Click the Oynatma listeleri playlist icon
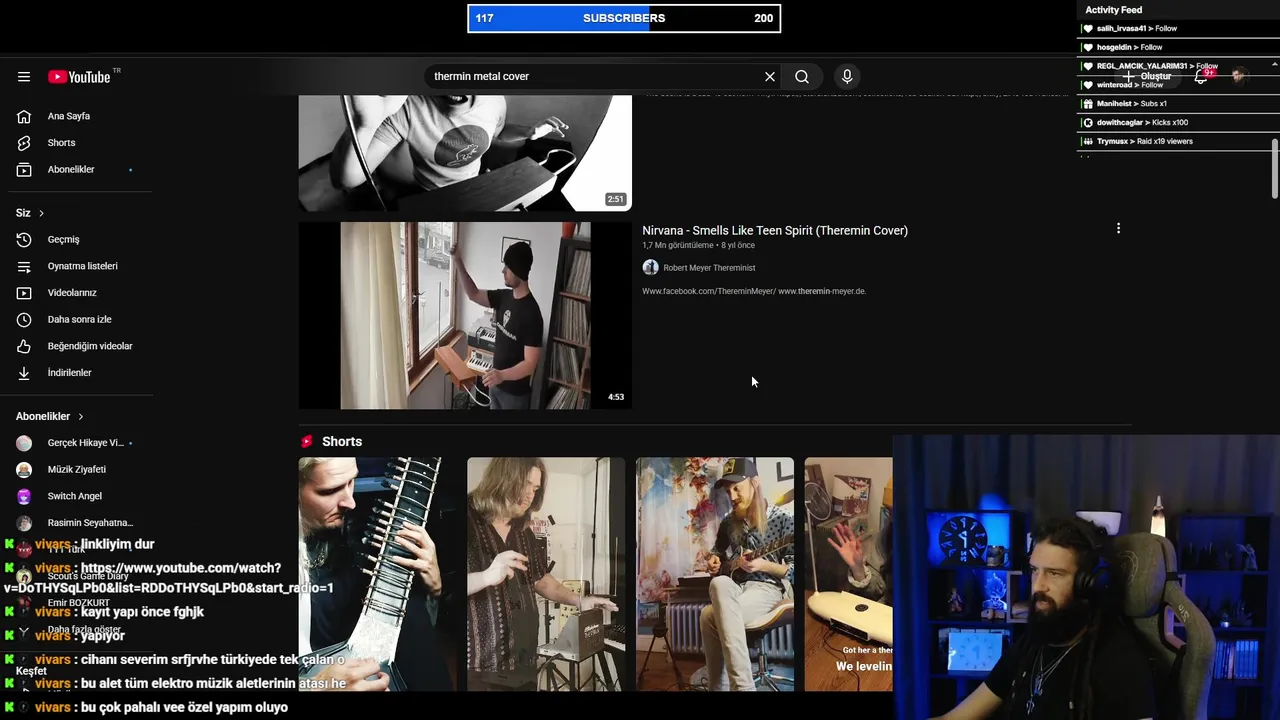This screenshot has height=720, width=1280. point(24,266)
